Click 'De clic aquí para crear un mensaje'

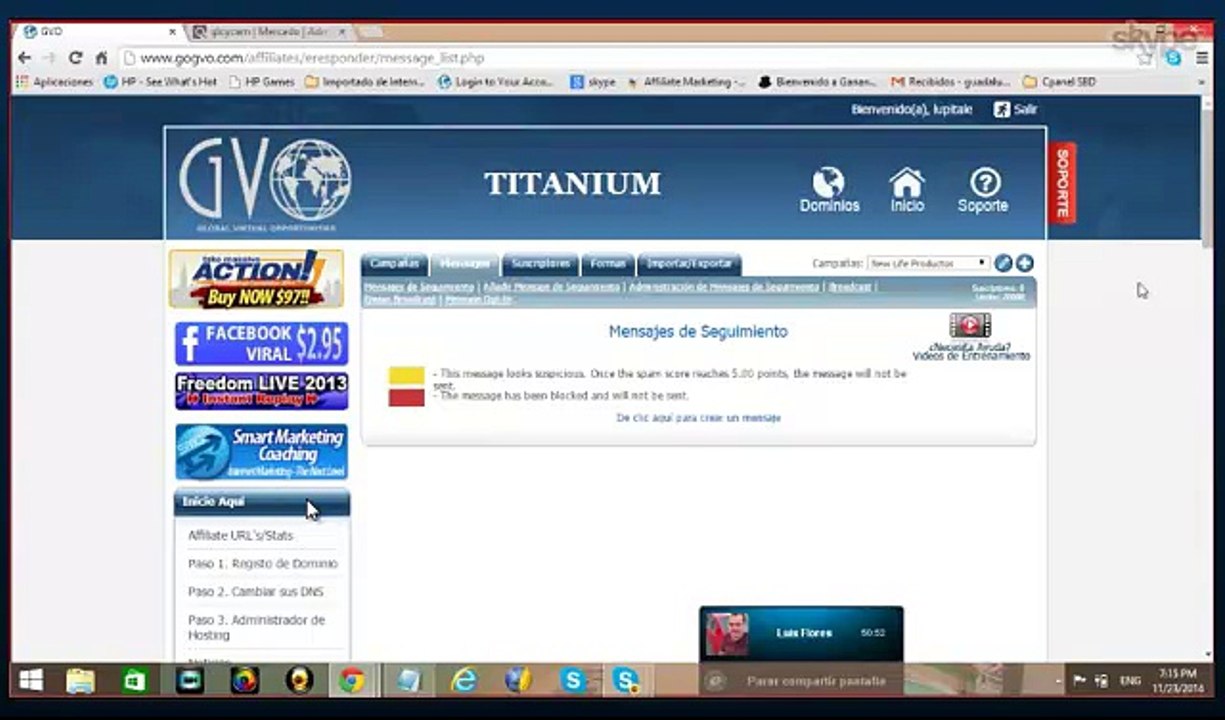click(698, 418)
